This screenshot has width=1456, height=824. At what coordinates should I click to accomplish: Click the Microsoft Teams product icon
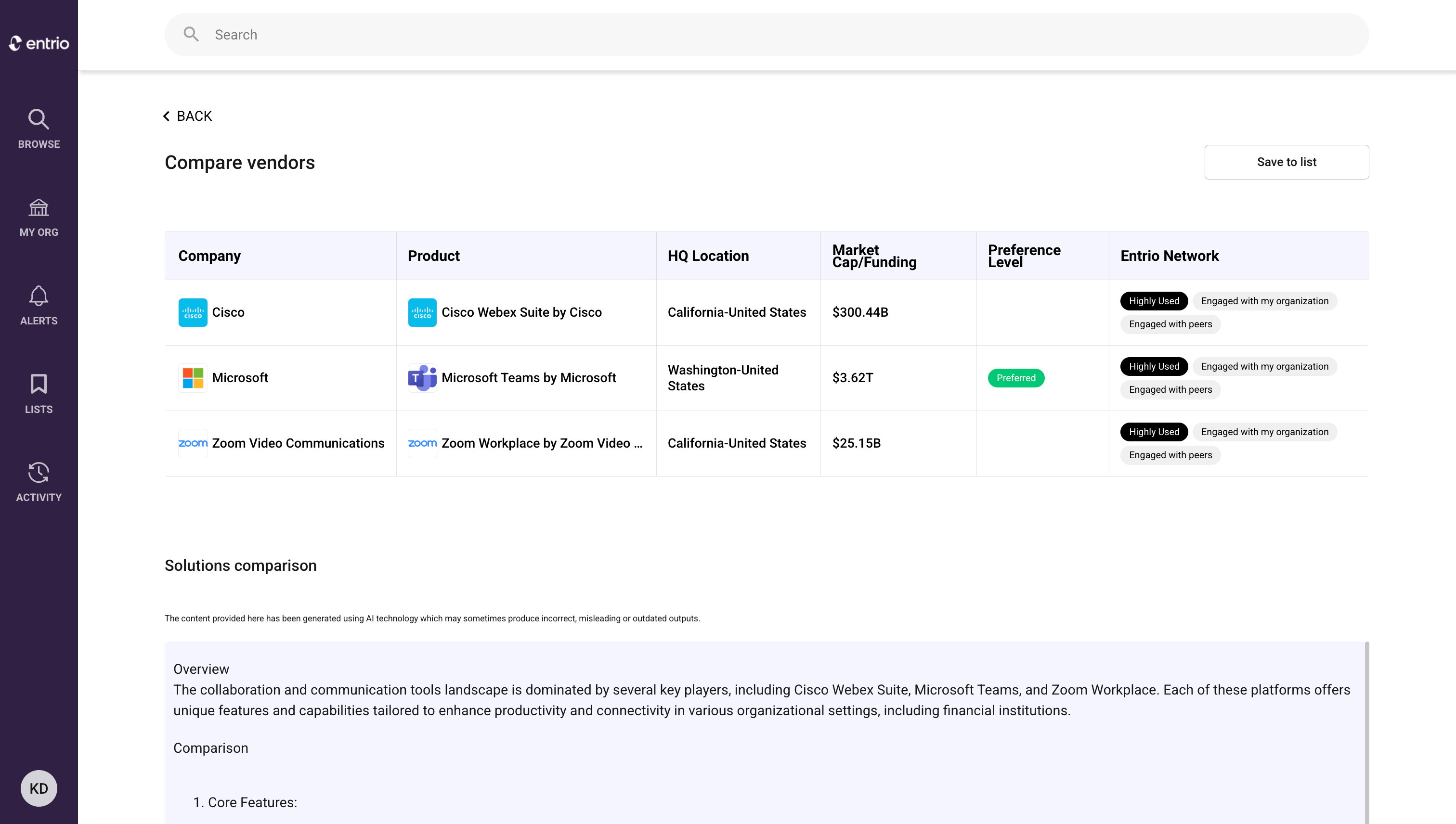coord(422,377)
